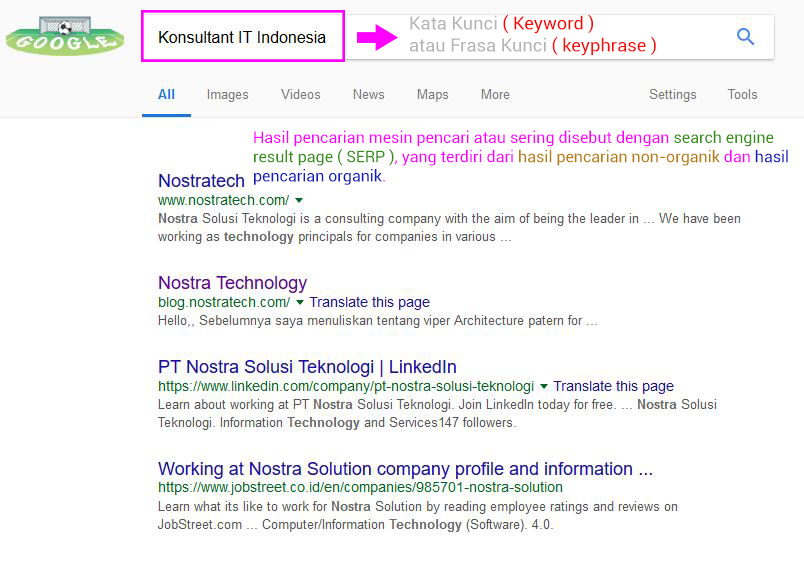Click the blog.nostratech.com/ URL
Viewport: 804px width, 563px height.
224,302
